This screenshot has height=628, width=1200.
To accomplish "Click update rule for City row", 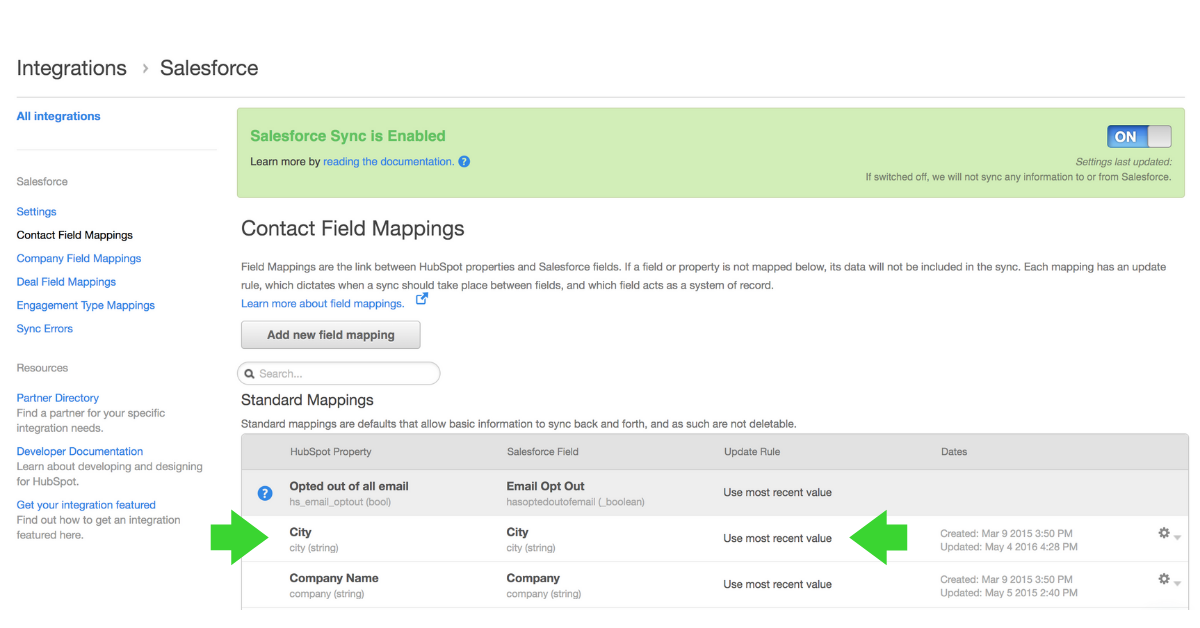I will point(778,538).
